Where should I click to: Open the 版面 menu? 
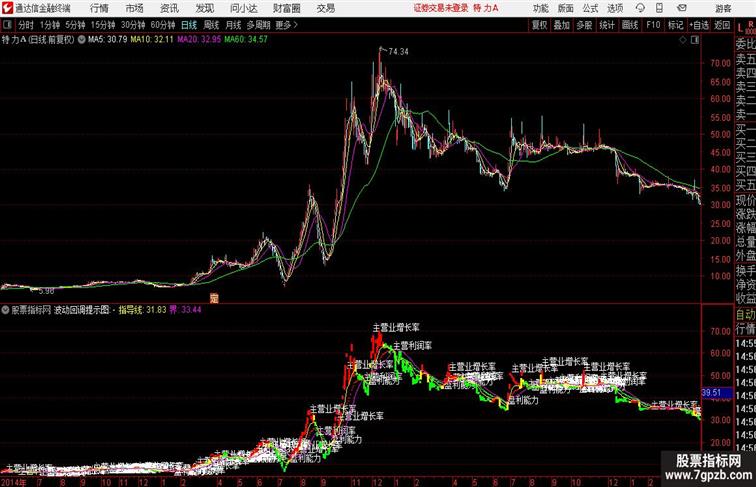coord(566,8)
